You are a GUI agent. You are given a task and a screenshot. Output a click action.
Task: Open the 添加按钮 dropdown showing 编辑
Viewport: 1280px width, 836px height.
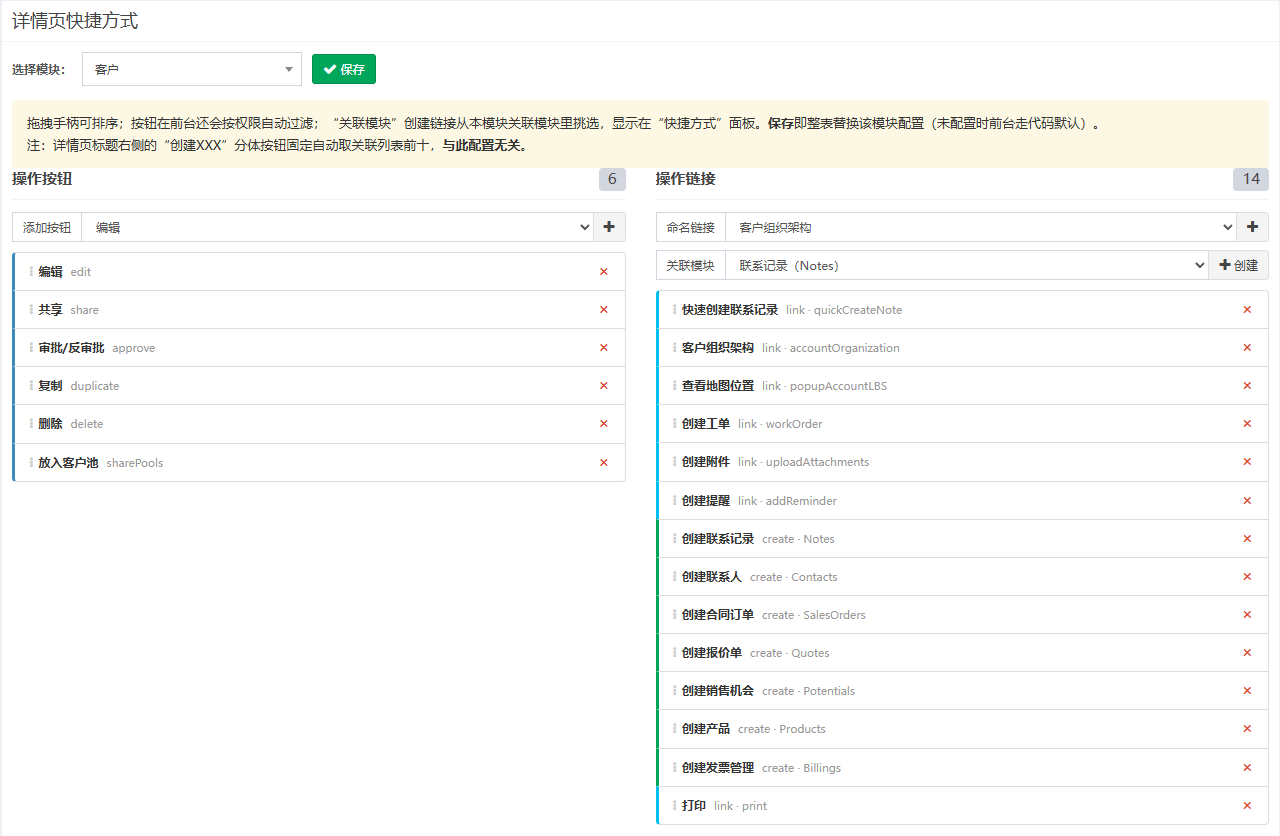338,227
